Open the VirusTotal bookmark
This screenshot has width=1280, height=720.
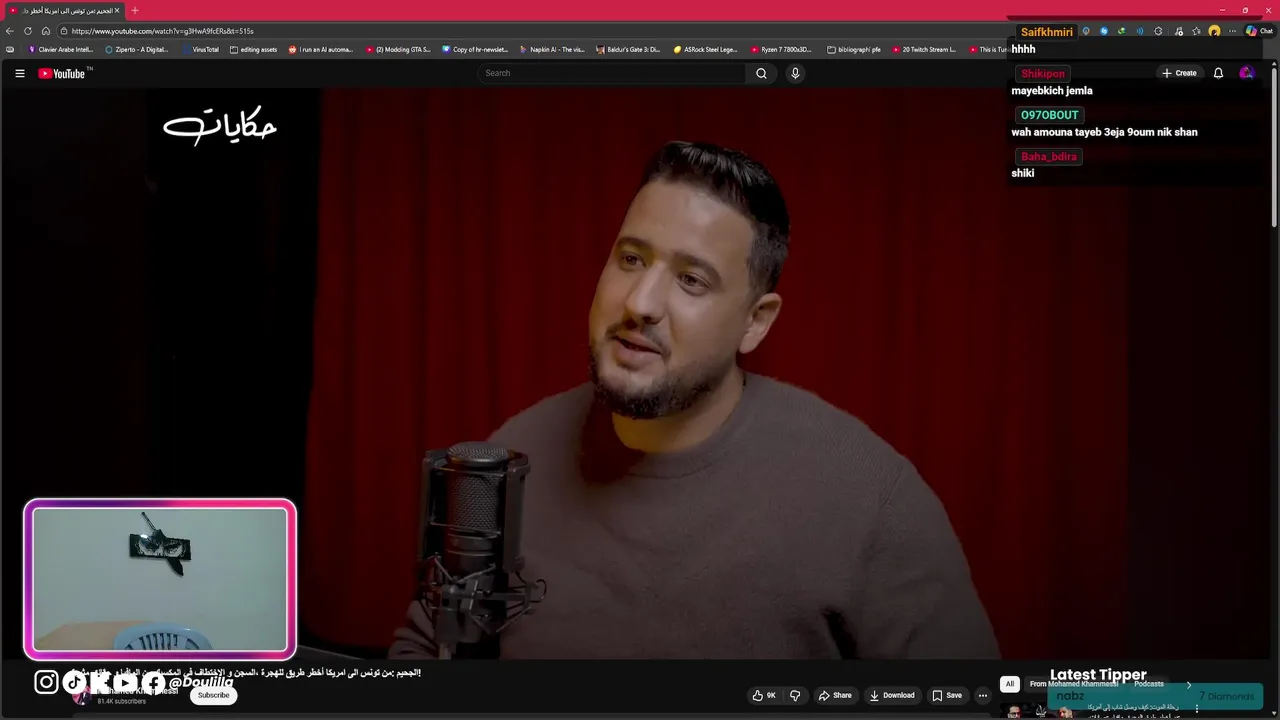pos(200,49)
